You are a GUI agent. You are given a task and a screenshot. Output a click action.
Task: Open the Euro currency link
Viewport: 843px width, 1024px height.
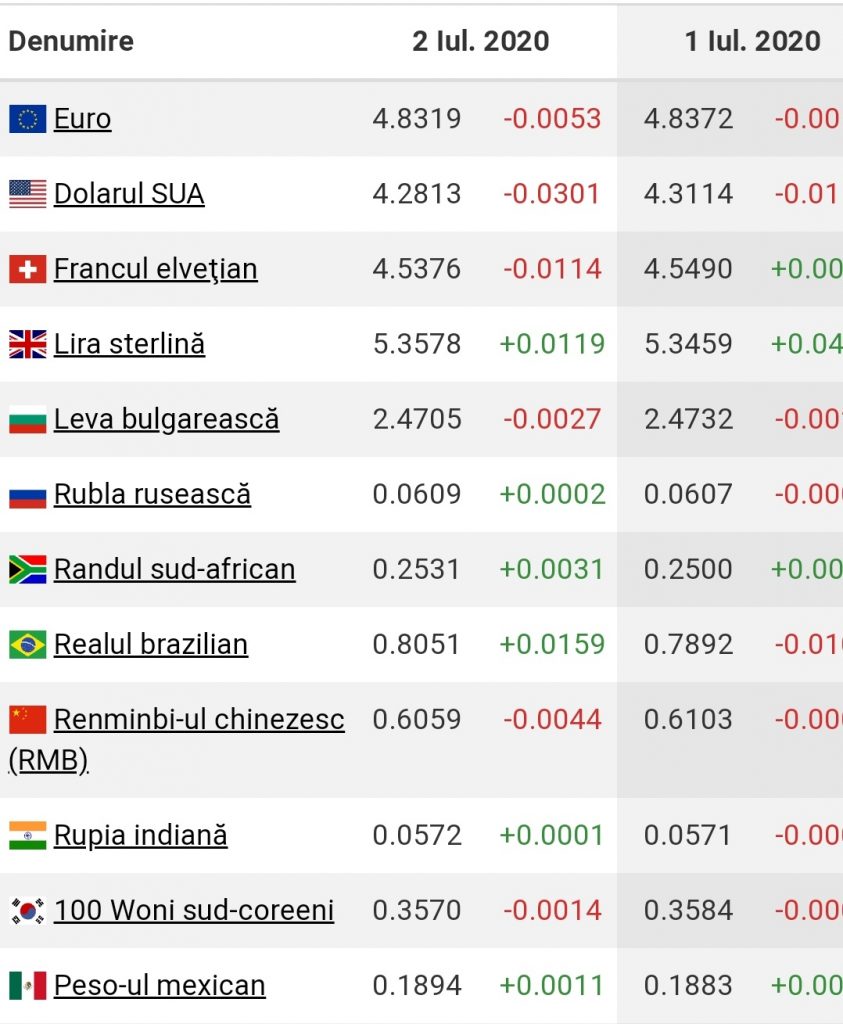point(82,119)
